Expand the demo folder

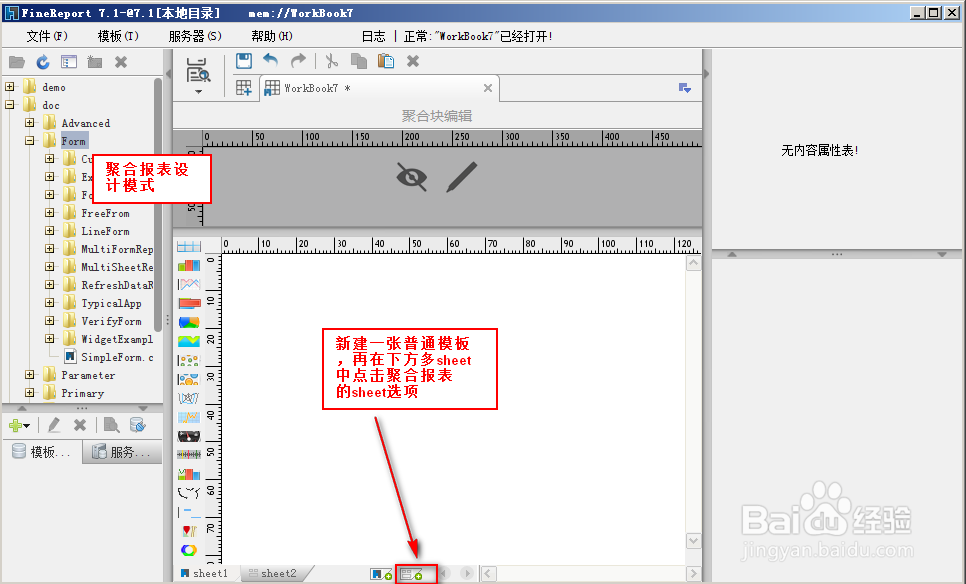click(10, 87)
